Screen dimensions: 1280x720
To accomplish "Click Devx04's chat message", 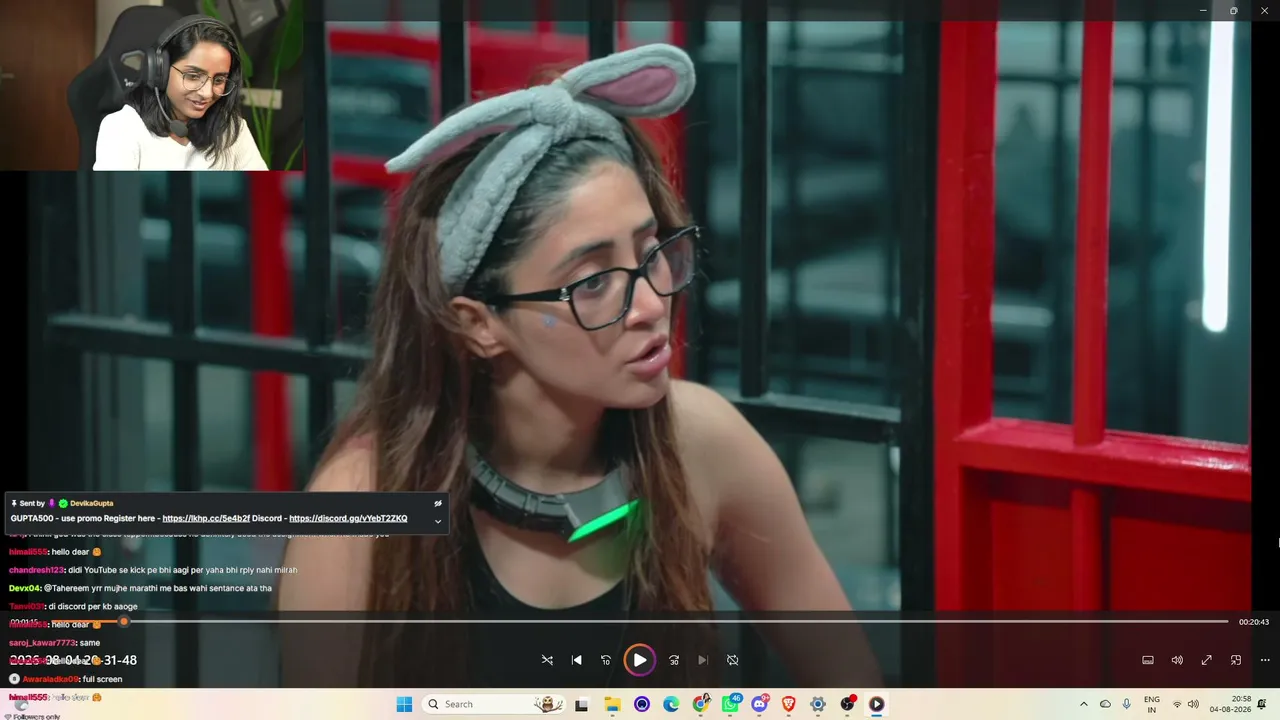I will point(140,588).
